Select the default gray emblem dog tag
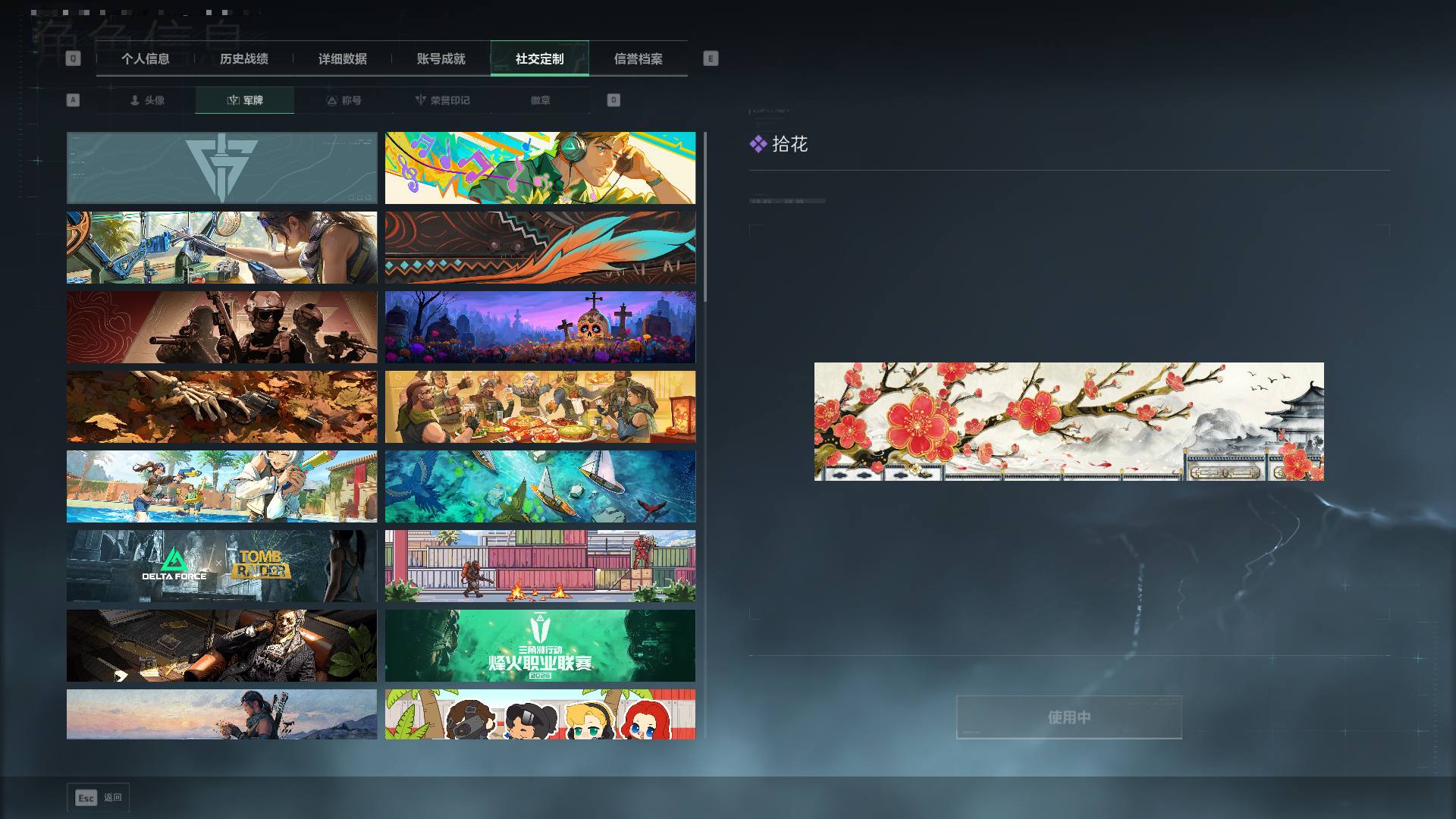The image size is (1456, 819). pos(221,168)
